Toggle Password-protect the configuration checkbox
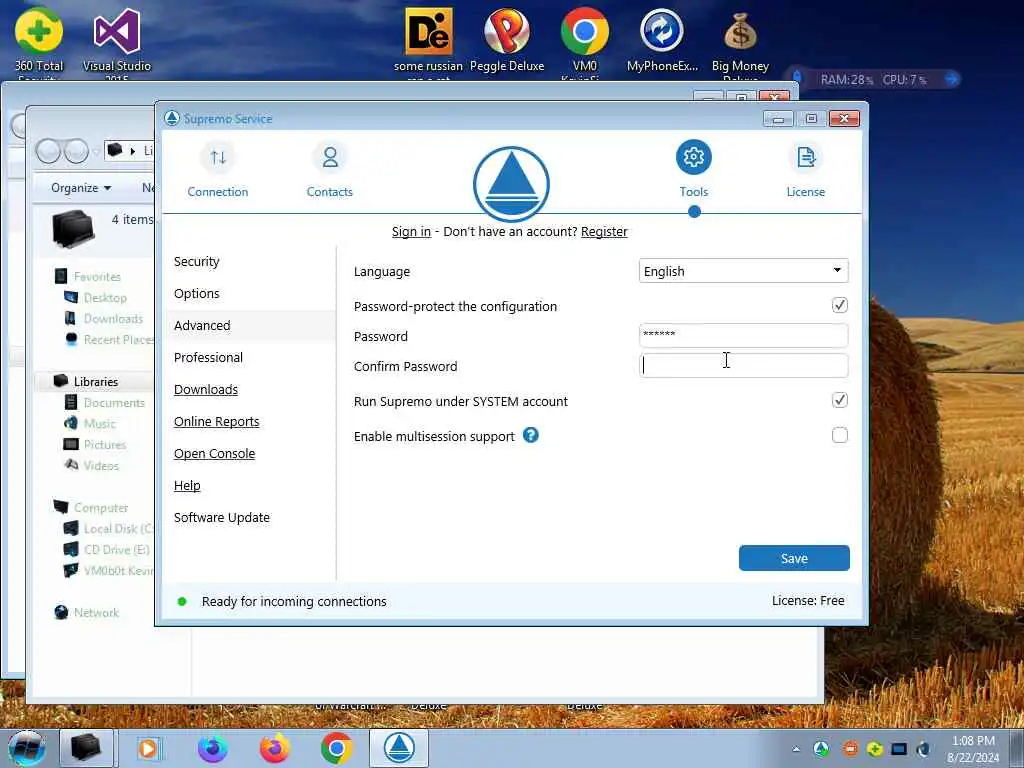 tap(840, 305)
